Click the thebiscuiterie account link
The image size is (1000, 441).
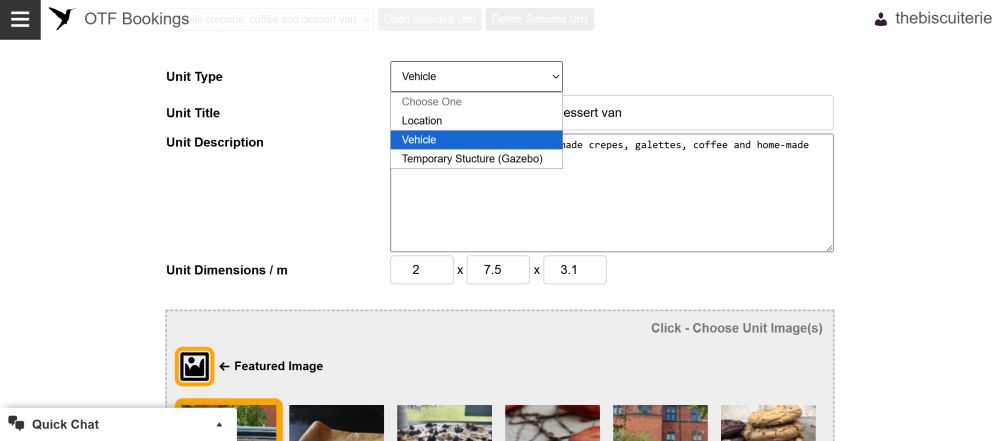click(943, 19)
